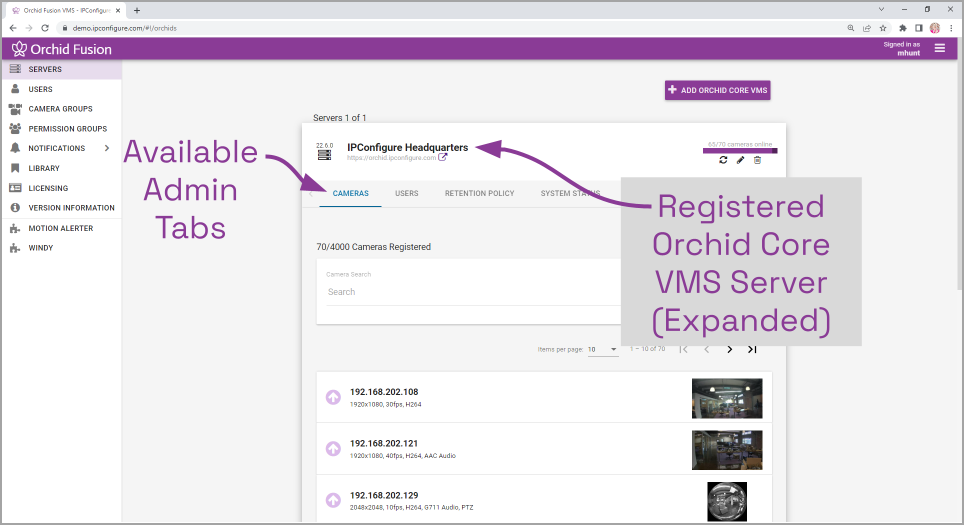964x525 pixels.
Task: Click the IPConfigure Headquarters server name
Action: click(x=408, y=148)
